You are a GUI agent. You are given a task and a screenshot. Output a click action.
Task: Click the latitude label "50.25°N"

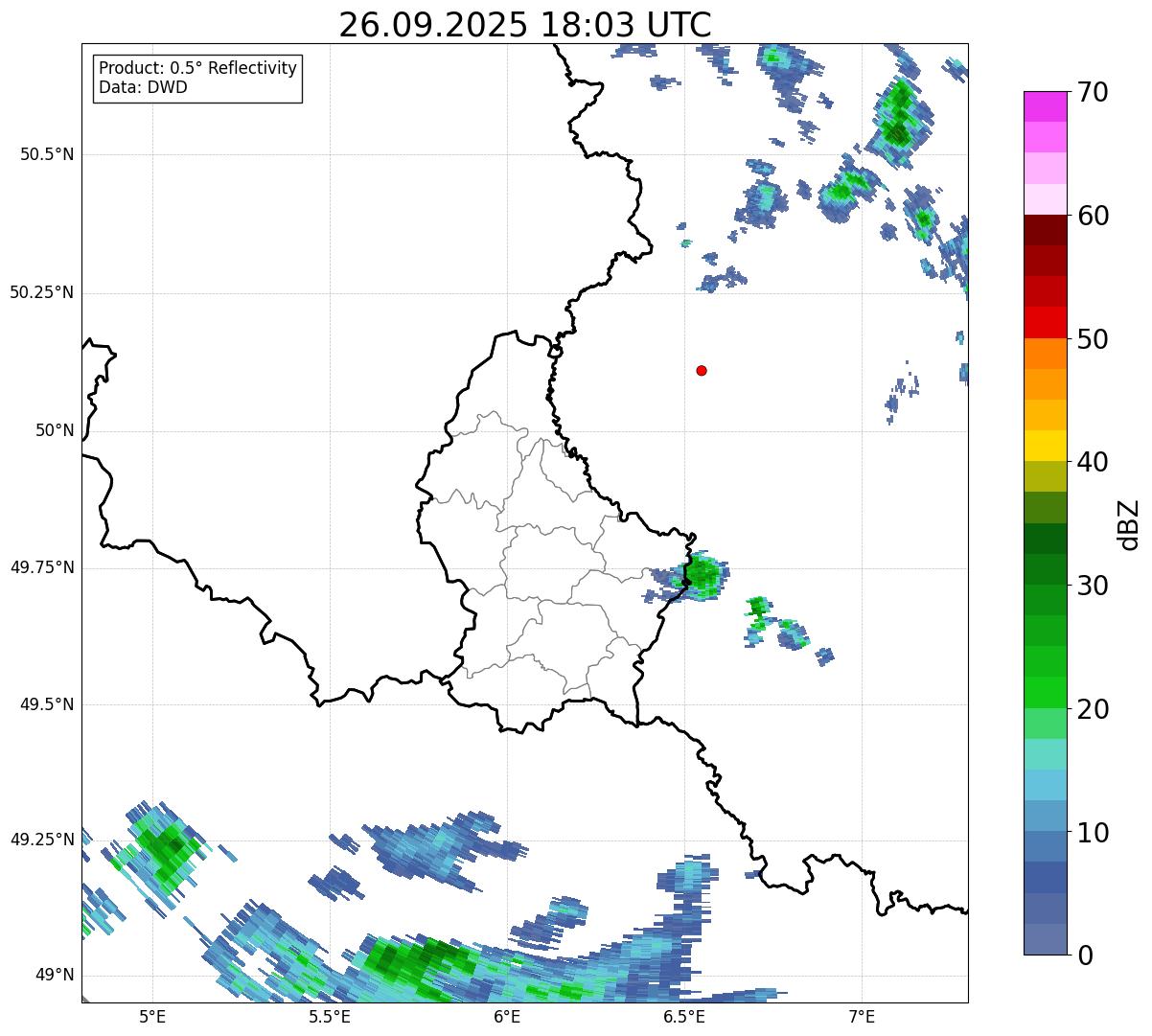point(42,292)
